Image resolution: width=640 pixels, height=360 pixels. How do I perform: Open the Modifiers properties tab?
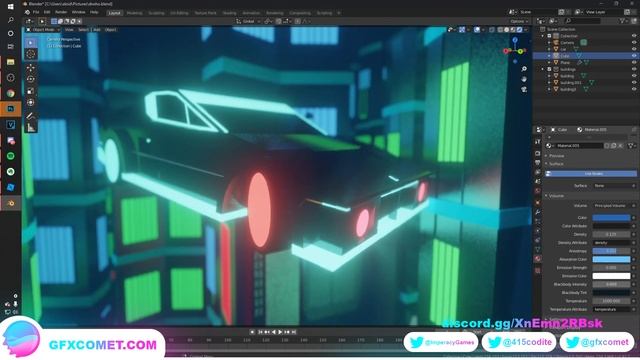click(538, 212)
